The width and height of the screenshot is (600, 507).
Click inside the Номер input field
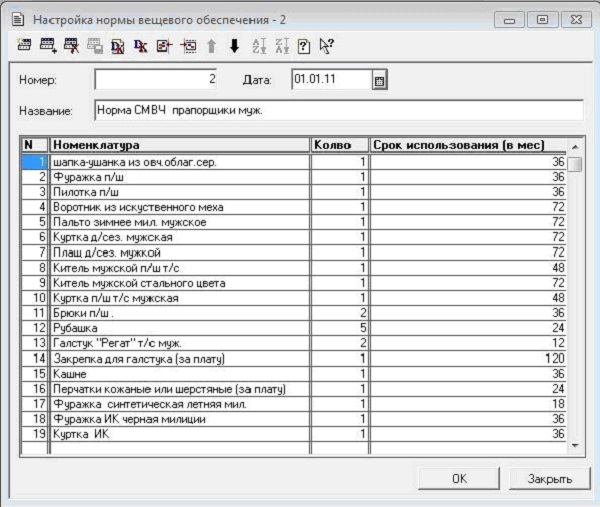pyautogui.click(x=155, y=79)
